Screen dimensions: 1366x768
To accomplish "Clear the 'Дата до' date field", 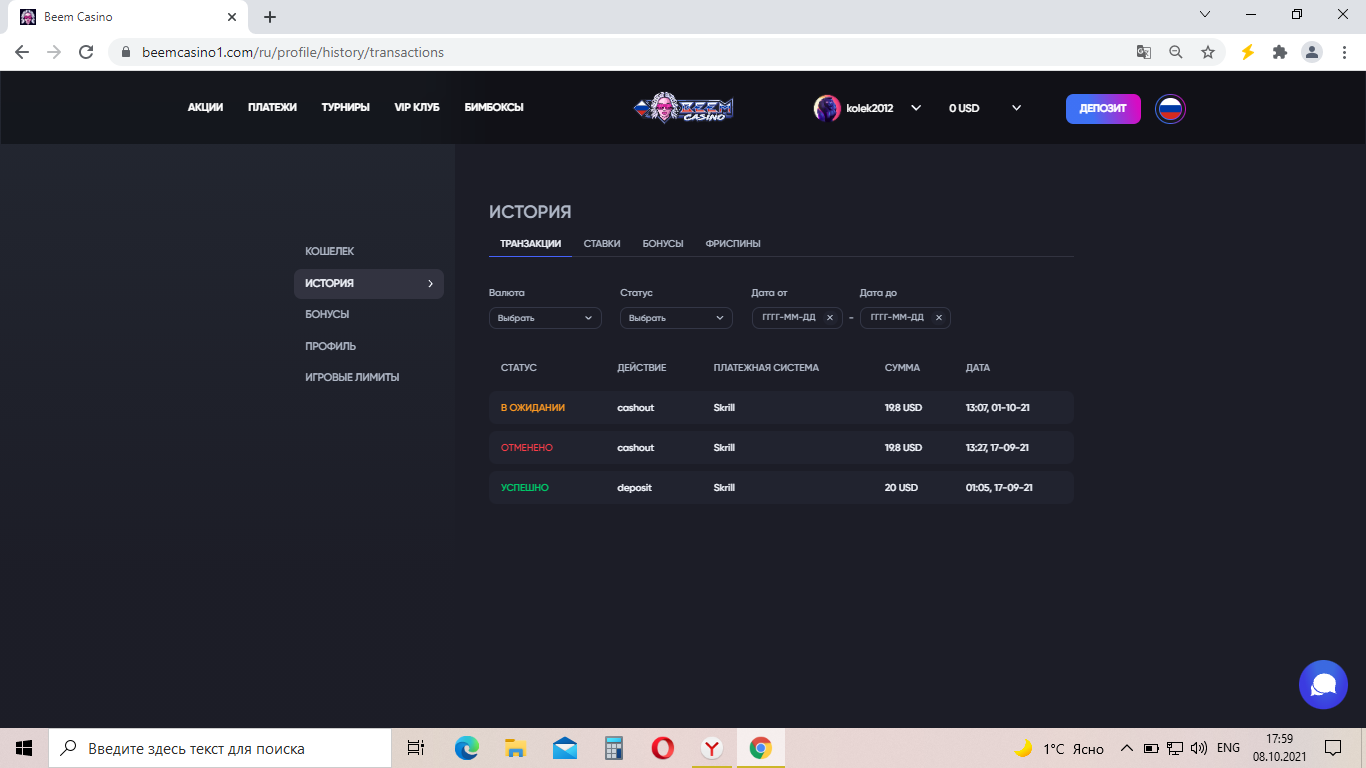I will (x=938, y=318).
